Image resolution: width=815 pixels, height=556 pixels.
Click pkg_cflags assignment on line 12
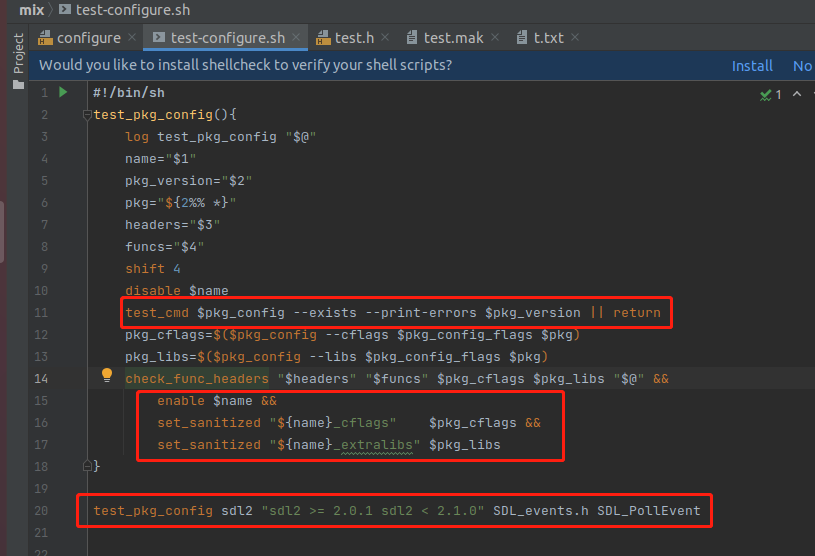click(x=352, y=335)
